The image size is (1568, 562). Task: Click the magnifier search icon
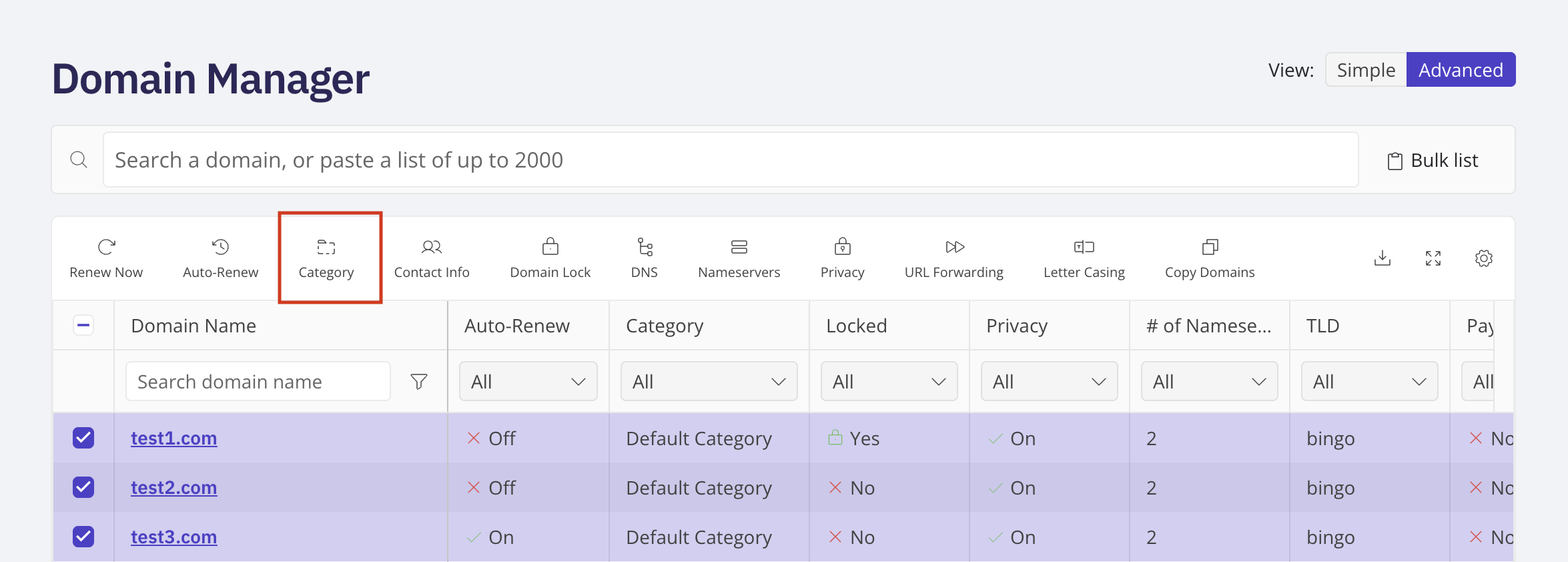pos(79,160)
